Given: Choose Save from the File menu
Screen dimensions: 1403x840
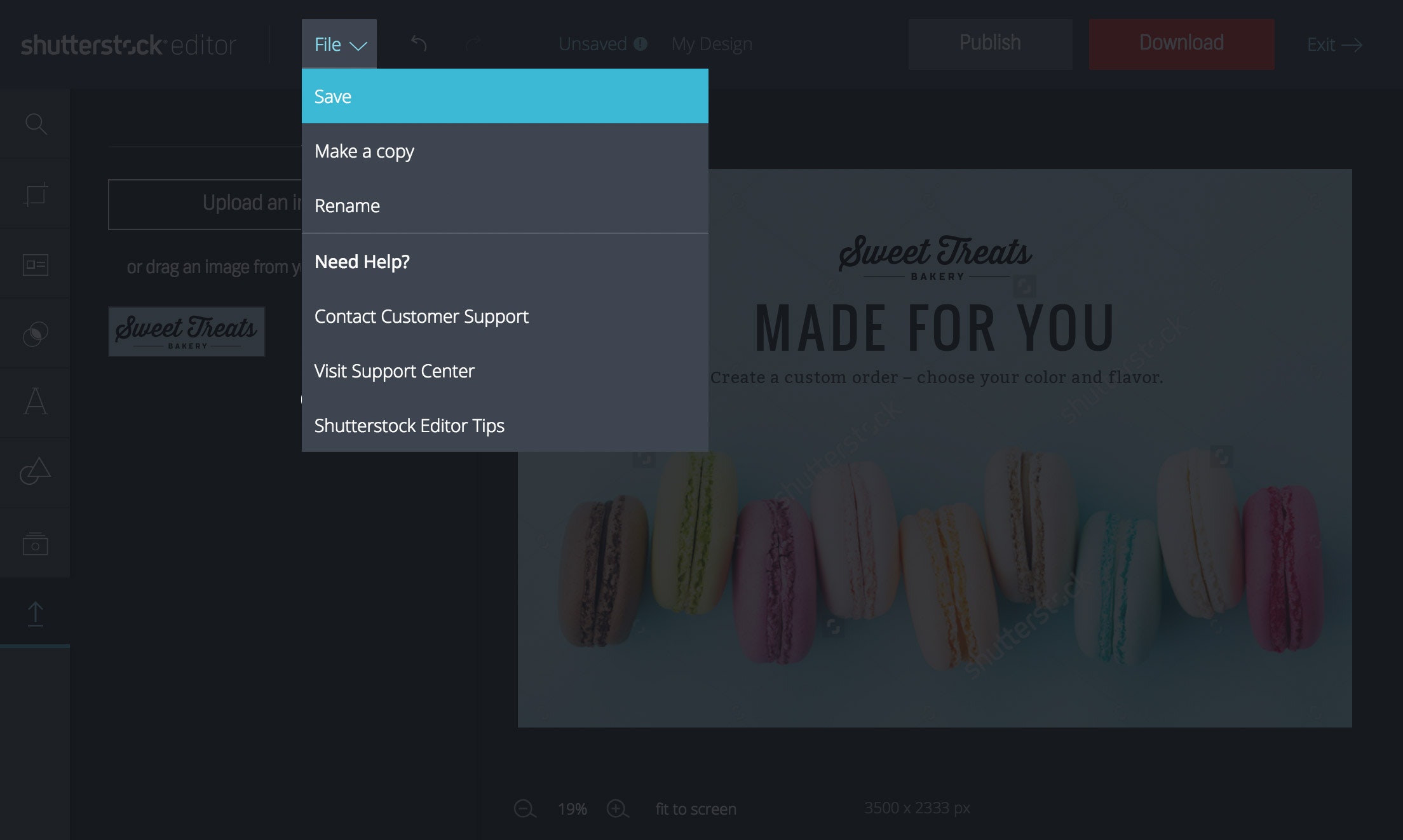Looking at the screenshot, I should [x=505, y=97].
